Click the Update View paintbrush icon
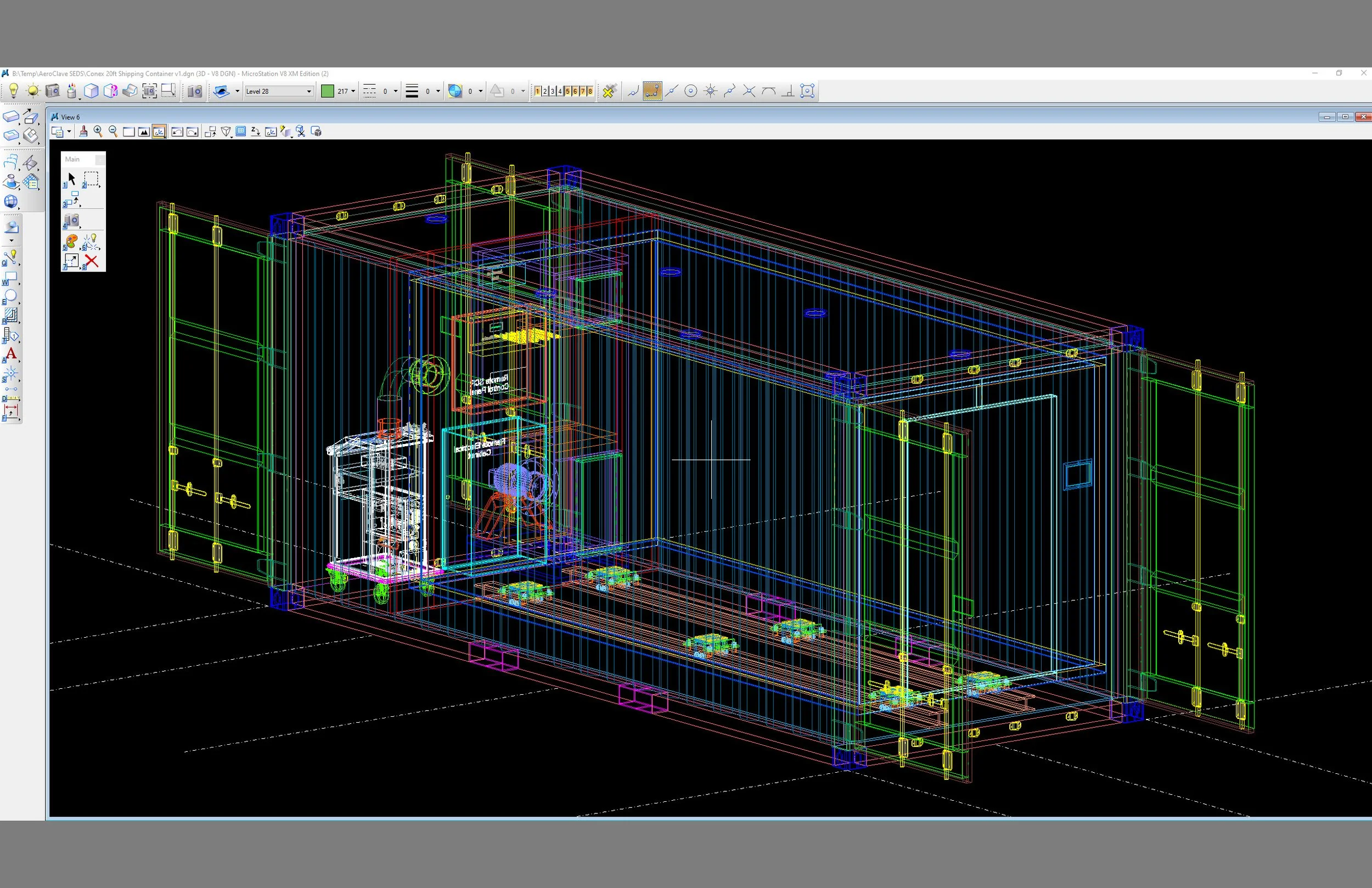Screen dimensions: 1372x888 pos(83,132)
